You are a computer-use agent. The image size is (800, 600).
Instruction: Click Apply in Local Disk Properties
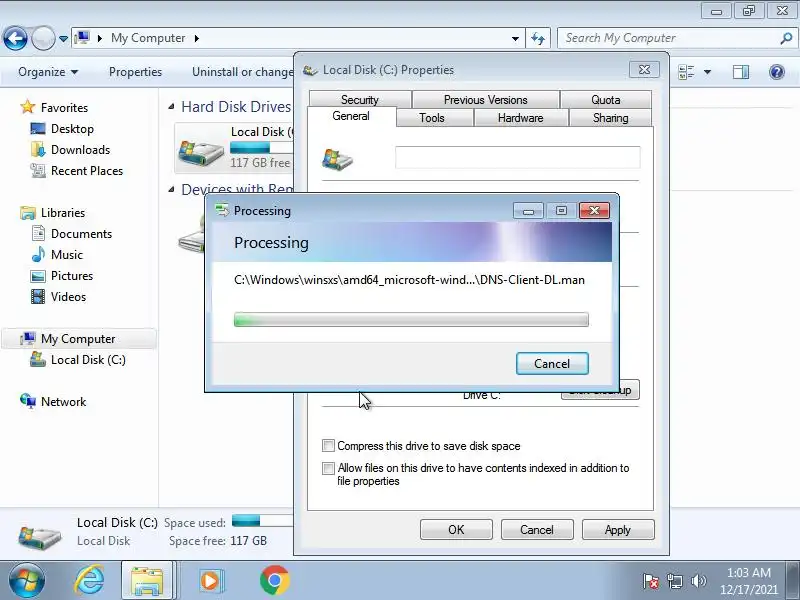coord(618,530)
